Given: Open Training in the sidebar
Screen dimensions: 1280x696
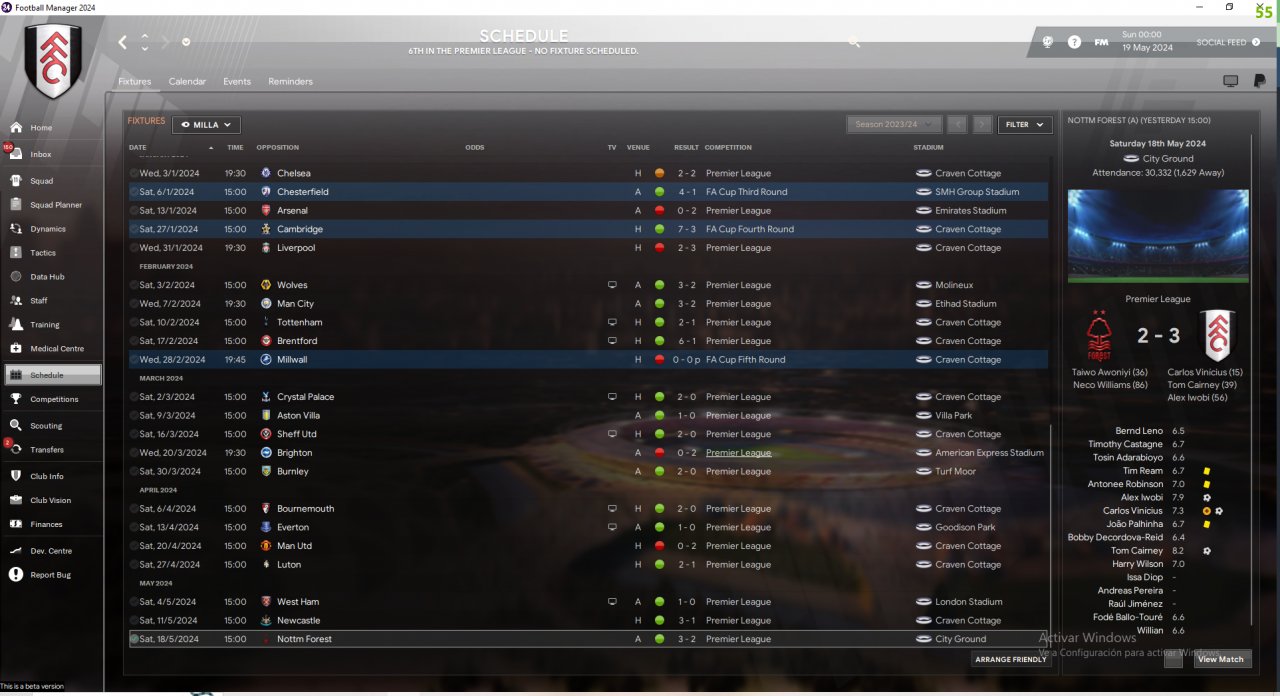Looking at the screenshot, I should pos(52,325).
